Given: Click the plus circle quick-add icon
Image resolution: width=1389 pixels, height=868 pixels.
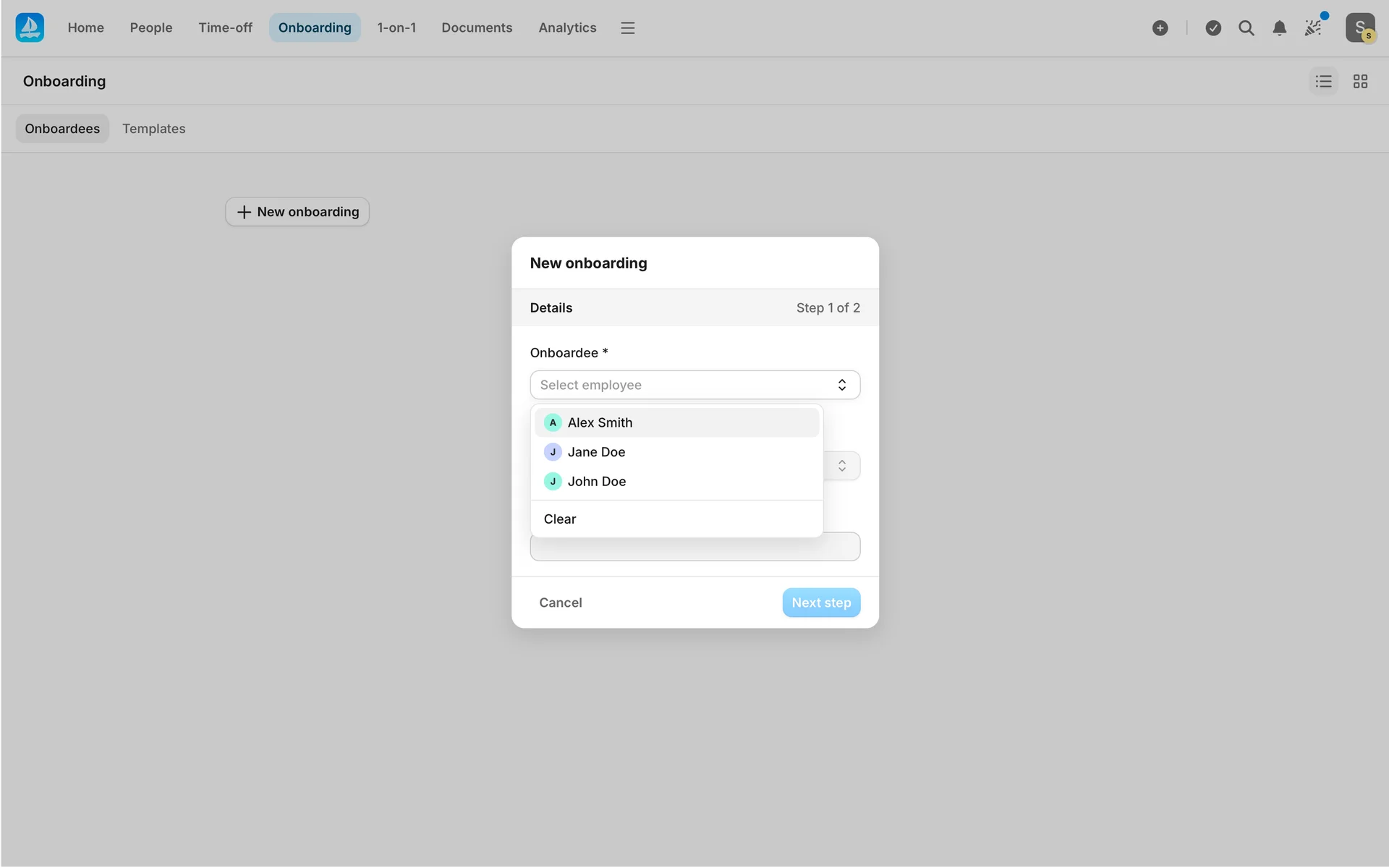Looking at the screenshot, I should [1160, 27].
